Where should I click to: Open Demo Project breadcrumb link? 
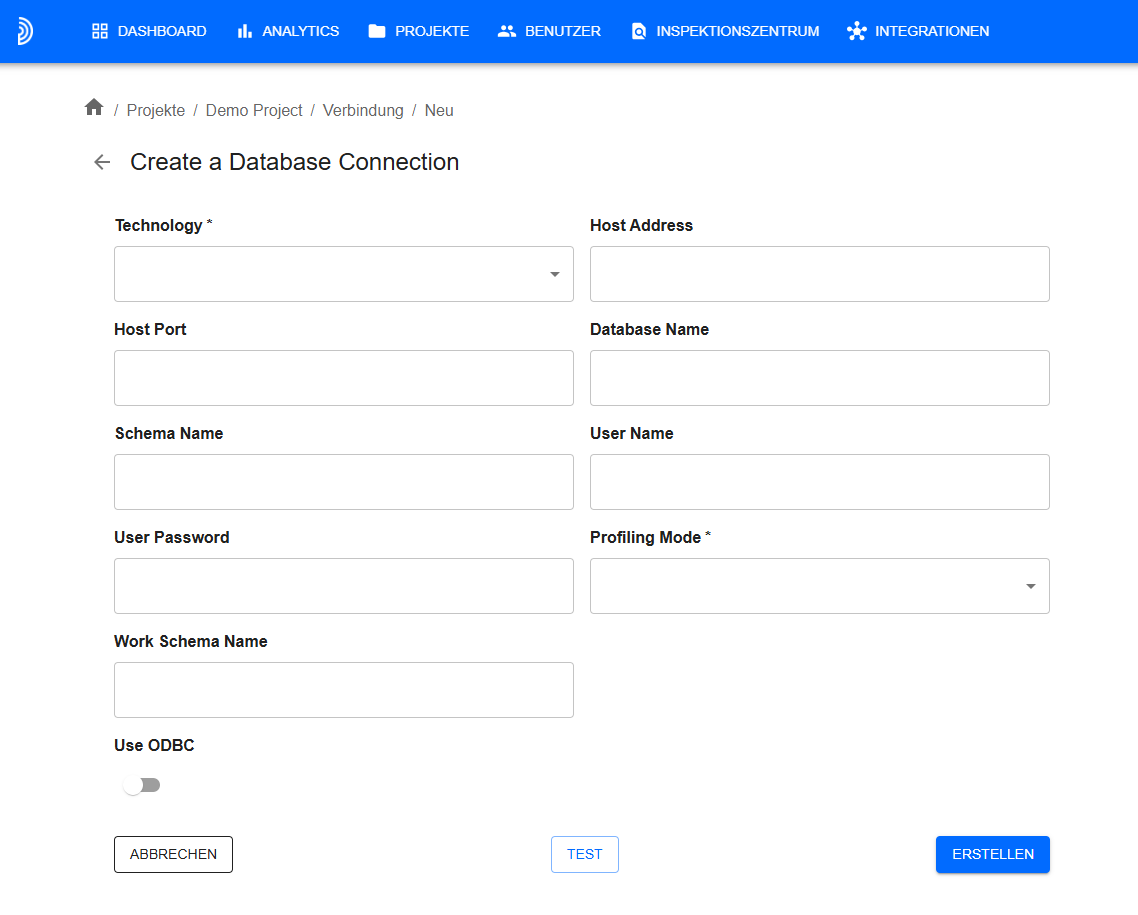(254, 110)
